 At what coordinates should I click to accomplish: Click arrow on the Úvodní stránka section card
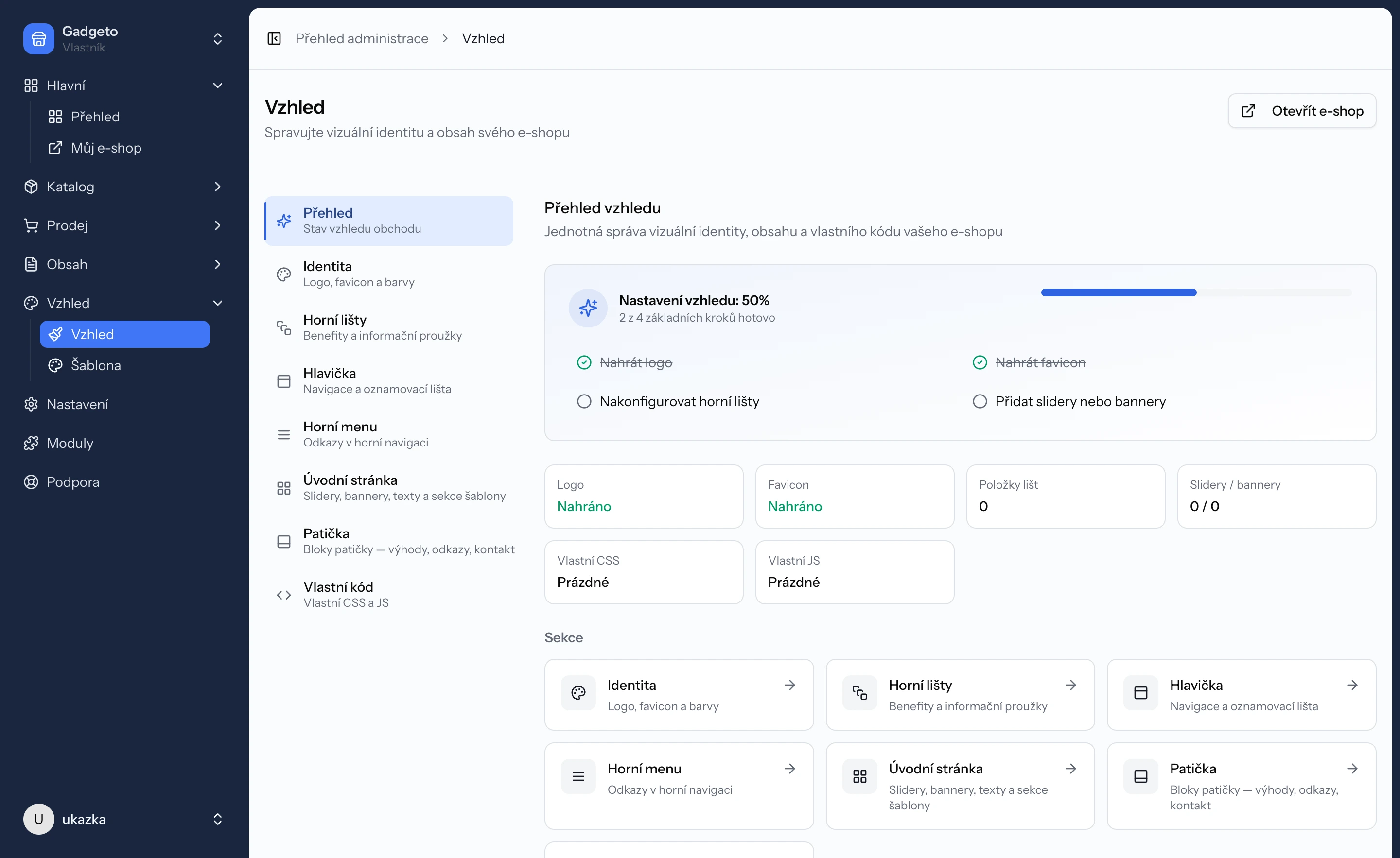coord(1071,769)
